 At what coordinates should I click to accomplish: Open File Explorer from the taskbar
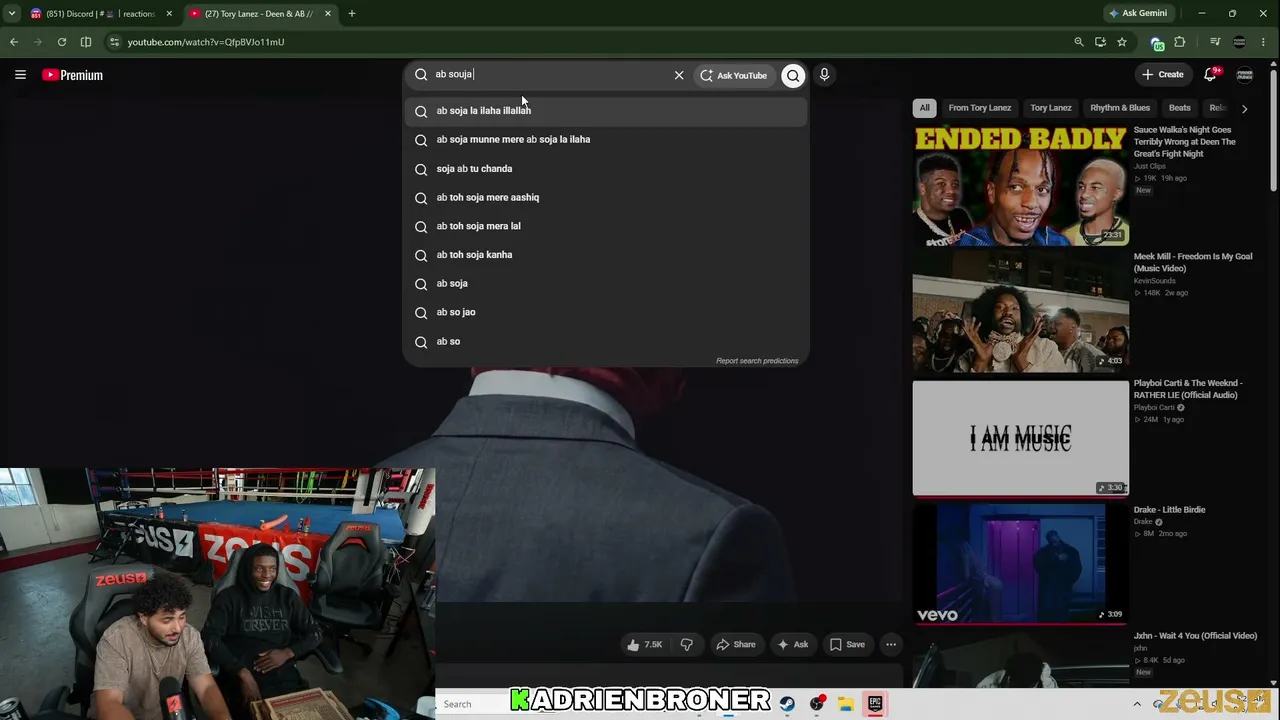pyautogui.click(x=845, y=704)
